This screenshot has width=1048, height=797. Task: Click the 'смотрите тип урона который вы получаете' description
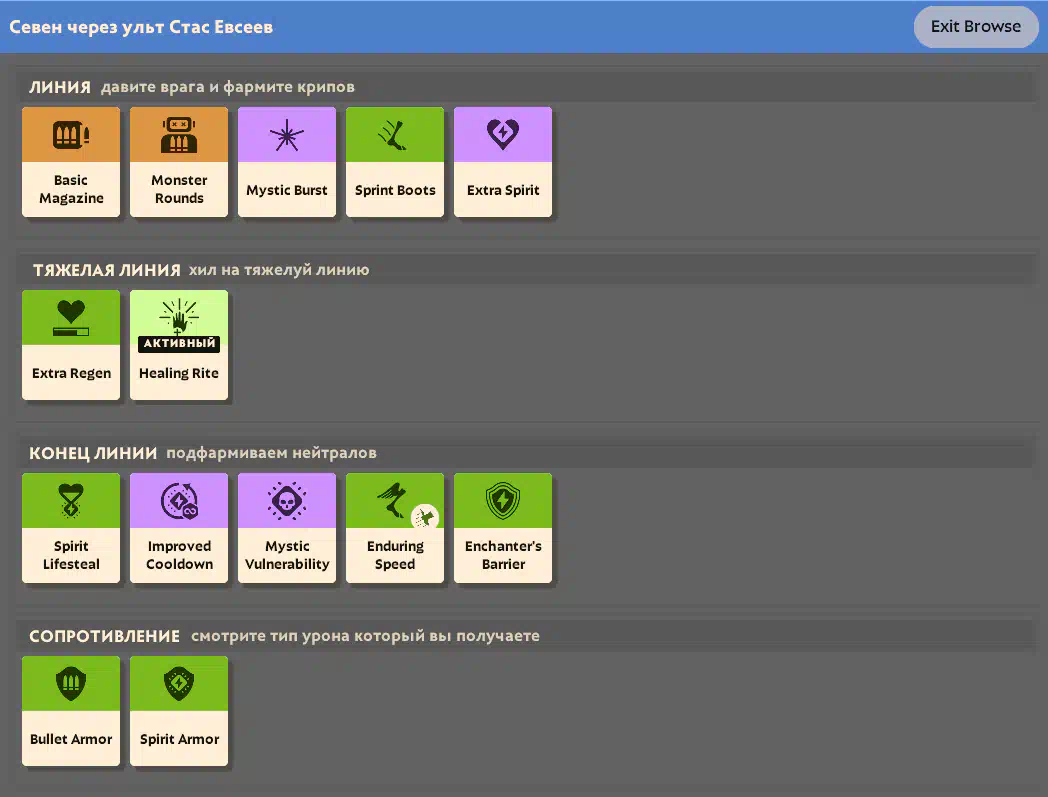pos(365,636)
